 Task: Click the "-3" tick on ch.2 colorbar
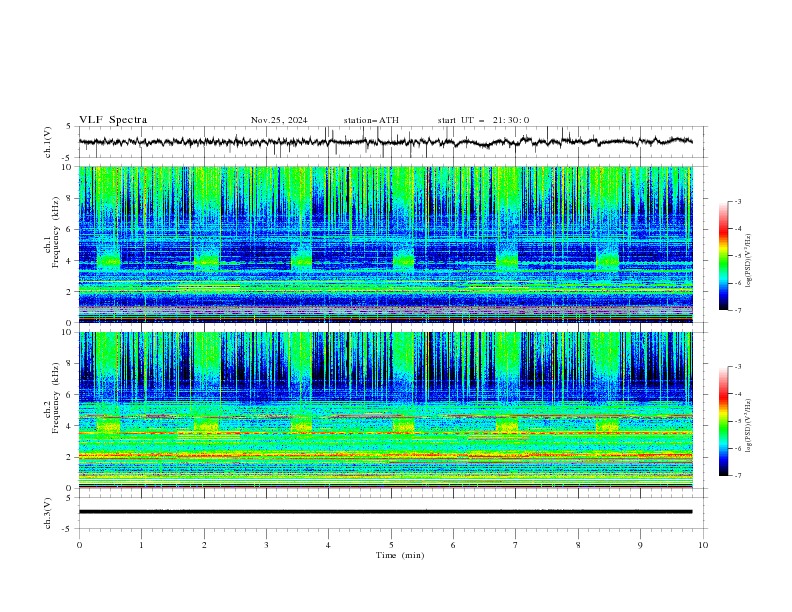[738, 367]
